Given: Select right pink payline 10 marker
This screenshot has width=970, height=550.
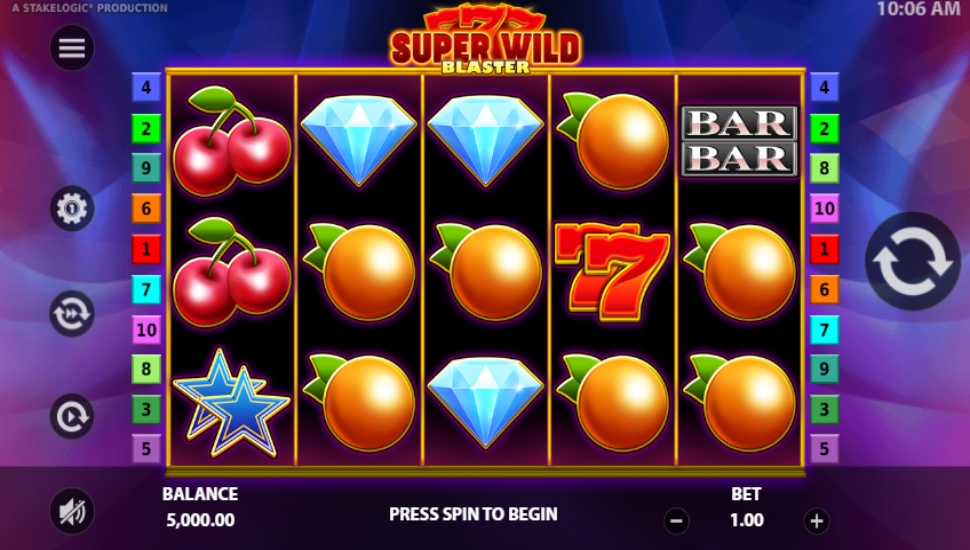Looking at the screenshot, I should tap(825, 208).
